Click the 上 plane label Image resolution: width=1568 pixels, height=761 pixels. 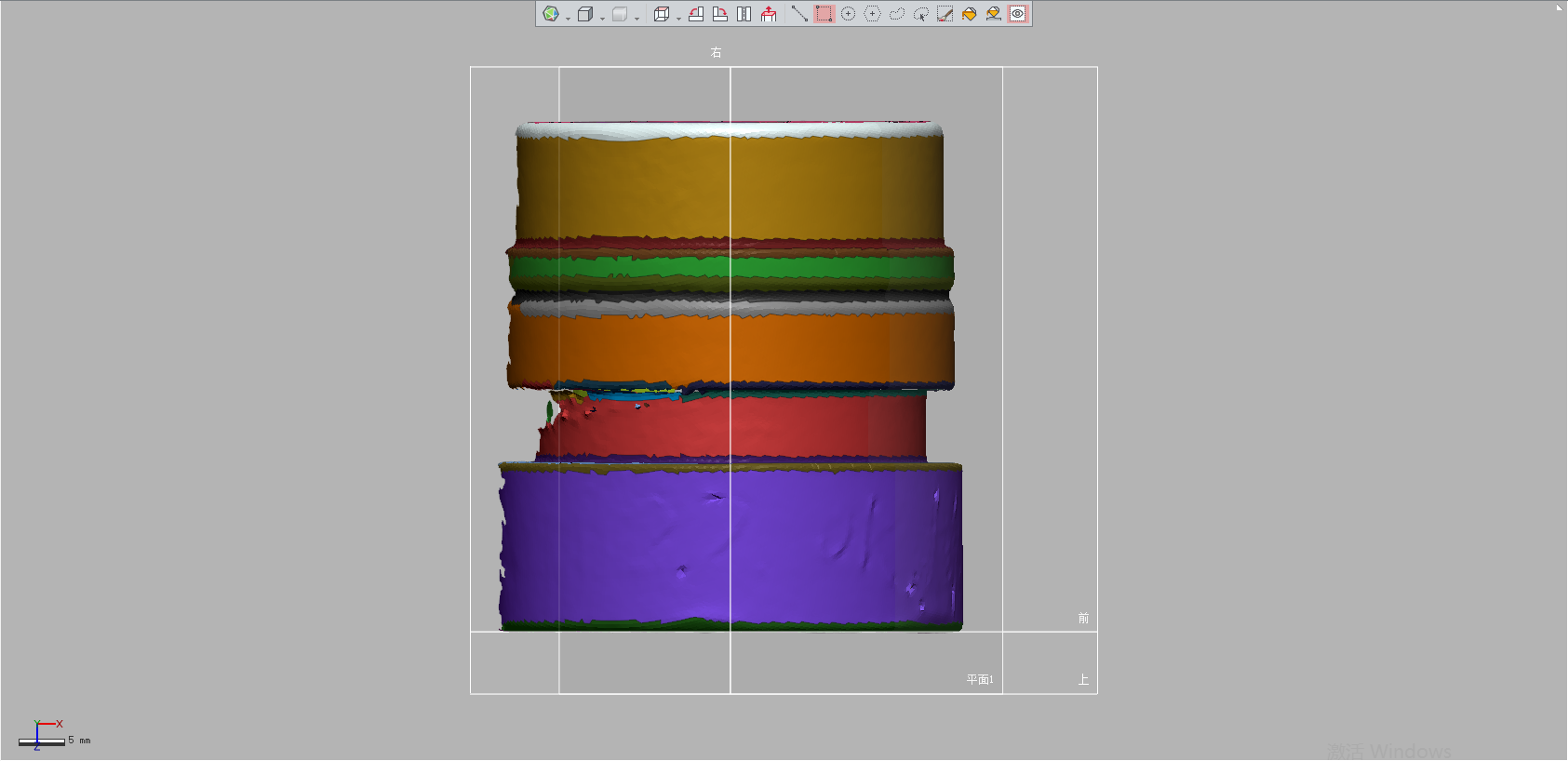point(1083,680)
